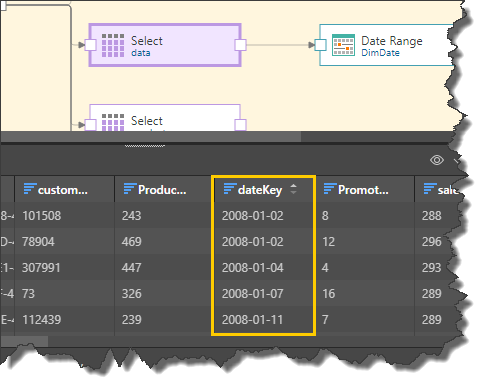This screenshot has width=490, height=391.
Task: Expand the chevron next to eye icon
Action: coord(456,161)
